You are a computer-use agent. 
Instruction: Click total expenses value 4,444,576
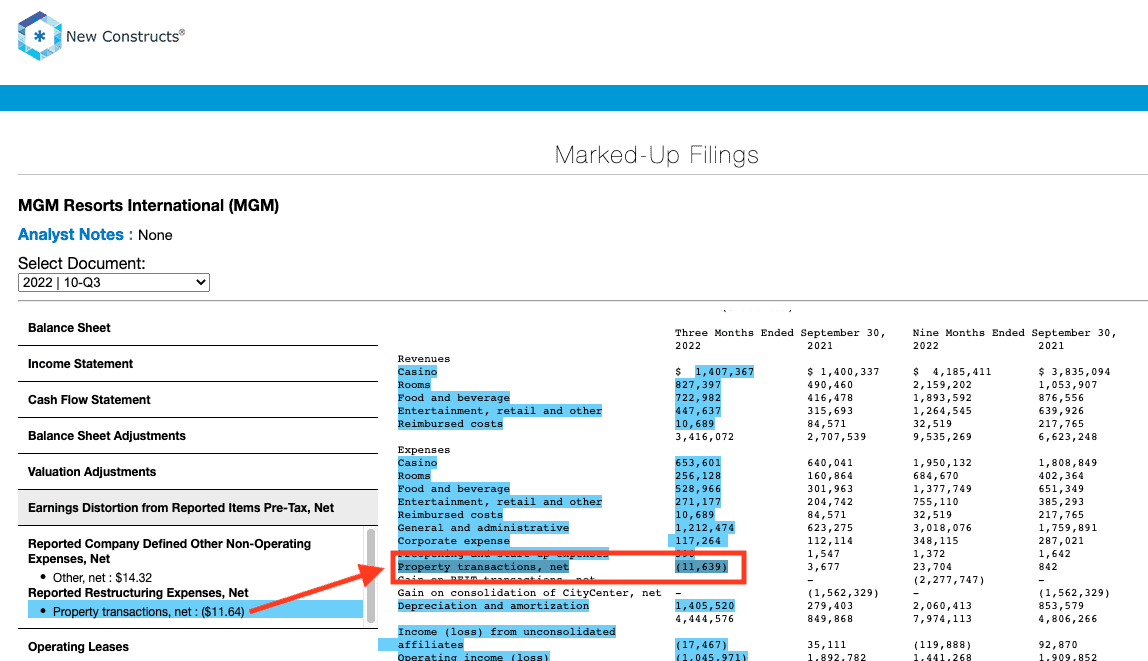coord(704,619)
